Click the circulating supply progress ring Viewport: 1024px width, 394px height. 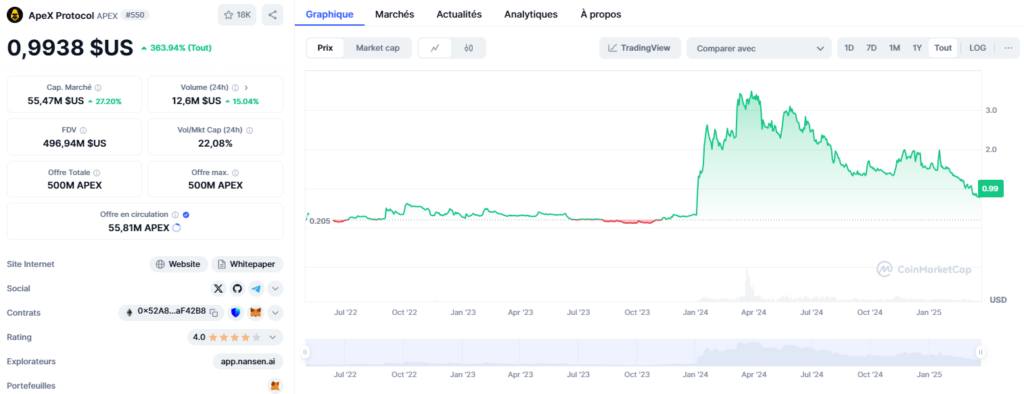tap(176, 228)
